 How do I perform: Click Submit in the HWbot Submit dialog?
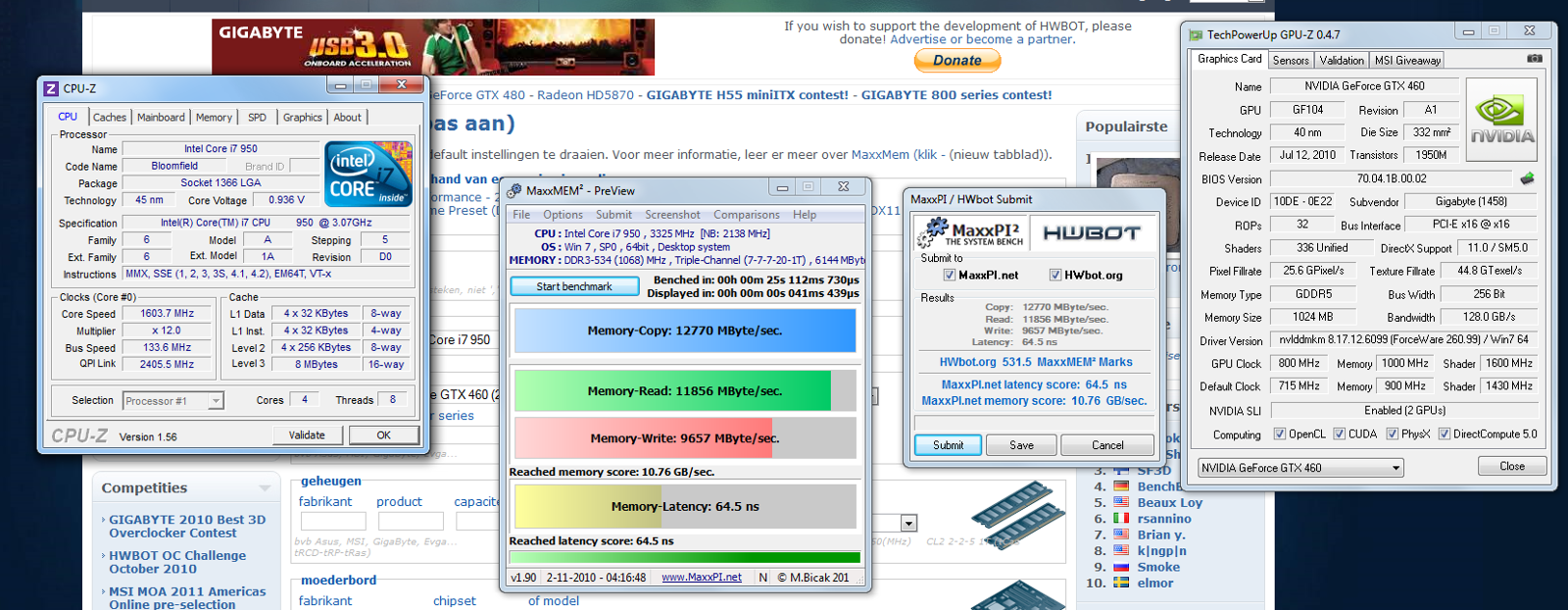948,445
